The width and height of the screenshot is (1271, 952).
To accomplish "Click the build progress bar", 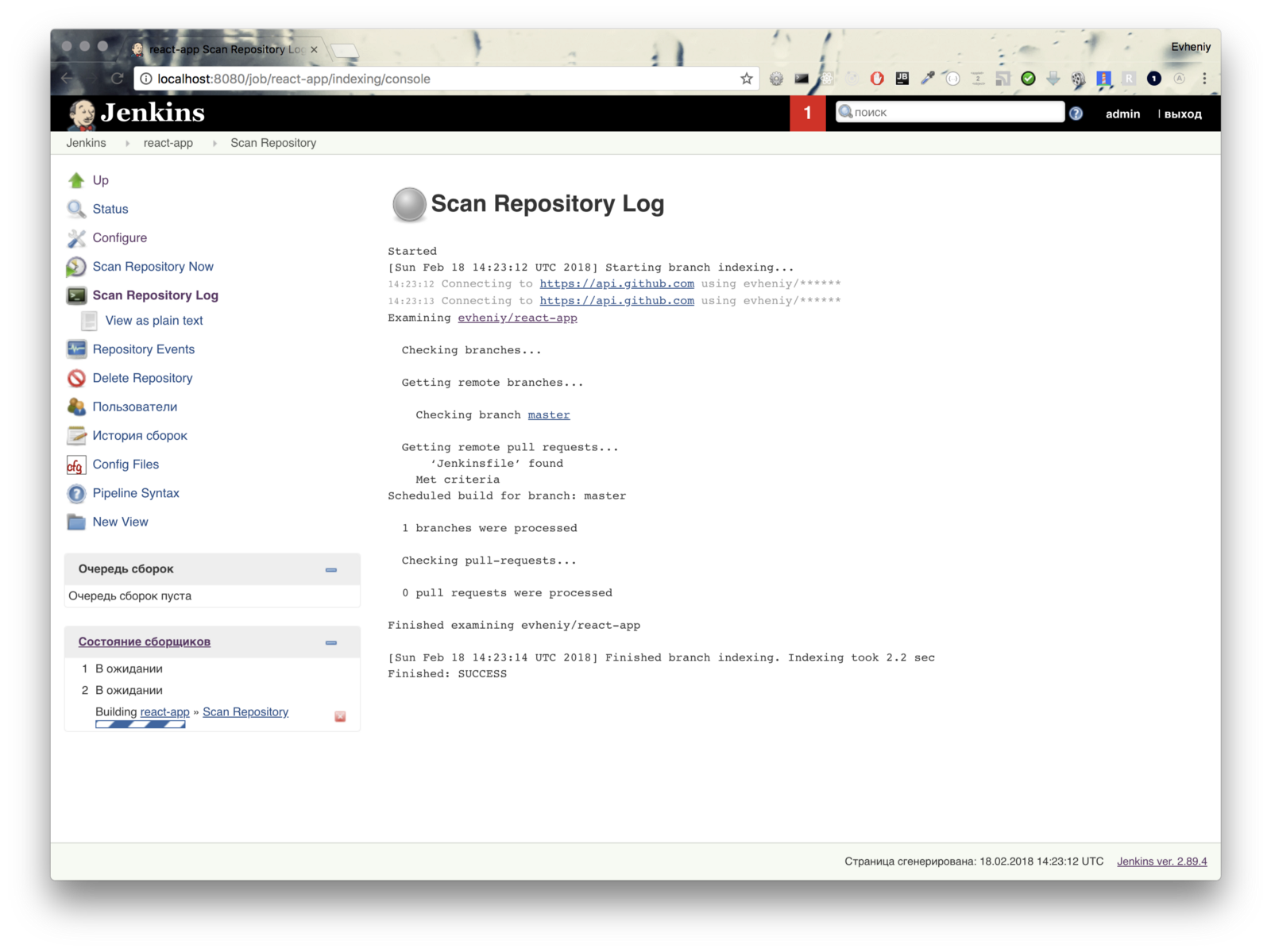I will pos(141,724).
